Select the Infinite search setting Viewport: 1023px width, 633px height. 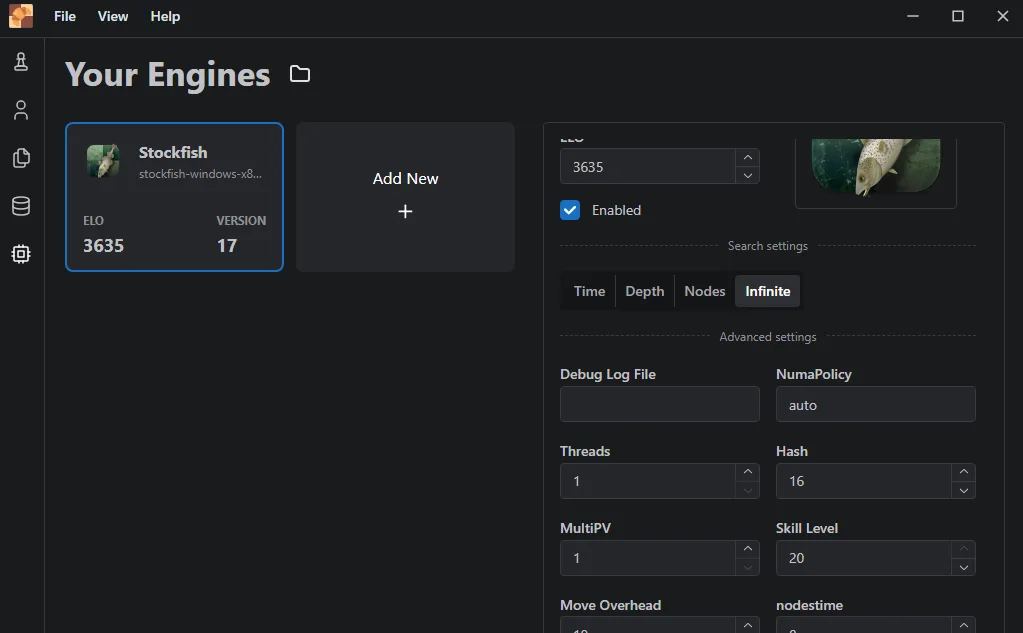767,291
